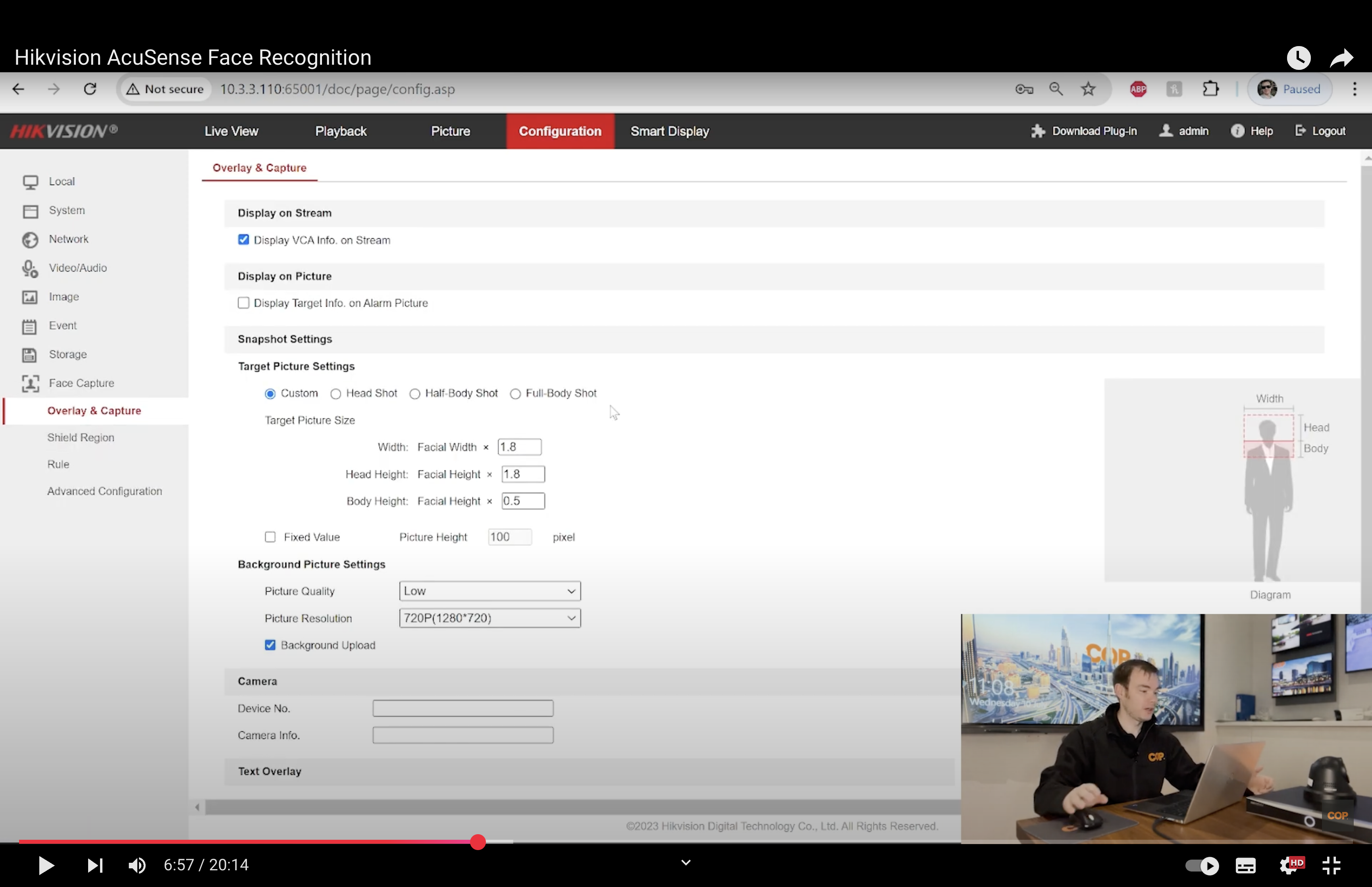Mute the video with the speaker icon
This screenshot has height=887, width=1372.
(x=137, y=865)
